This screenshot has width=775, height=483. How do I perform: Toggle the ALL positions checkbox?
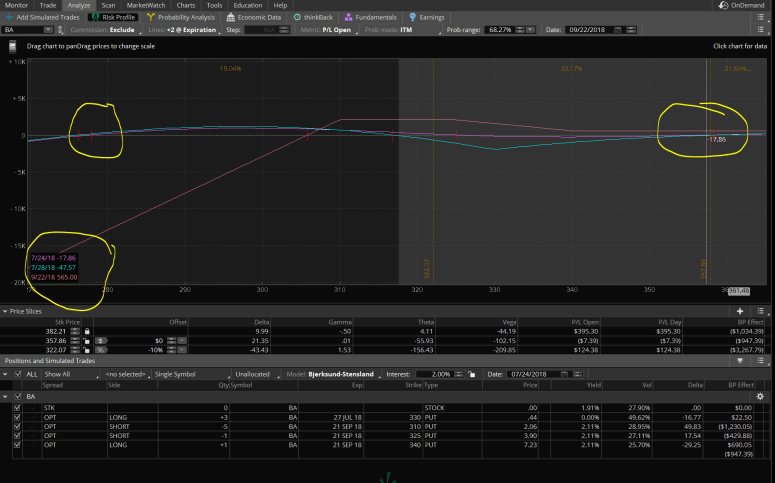click(x=17, y=373)
